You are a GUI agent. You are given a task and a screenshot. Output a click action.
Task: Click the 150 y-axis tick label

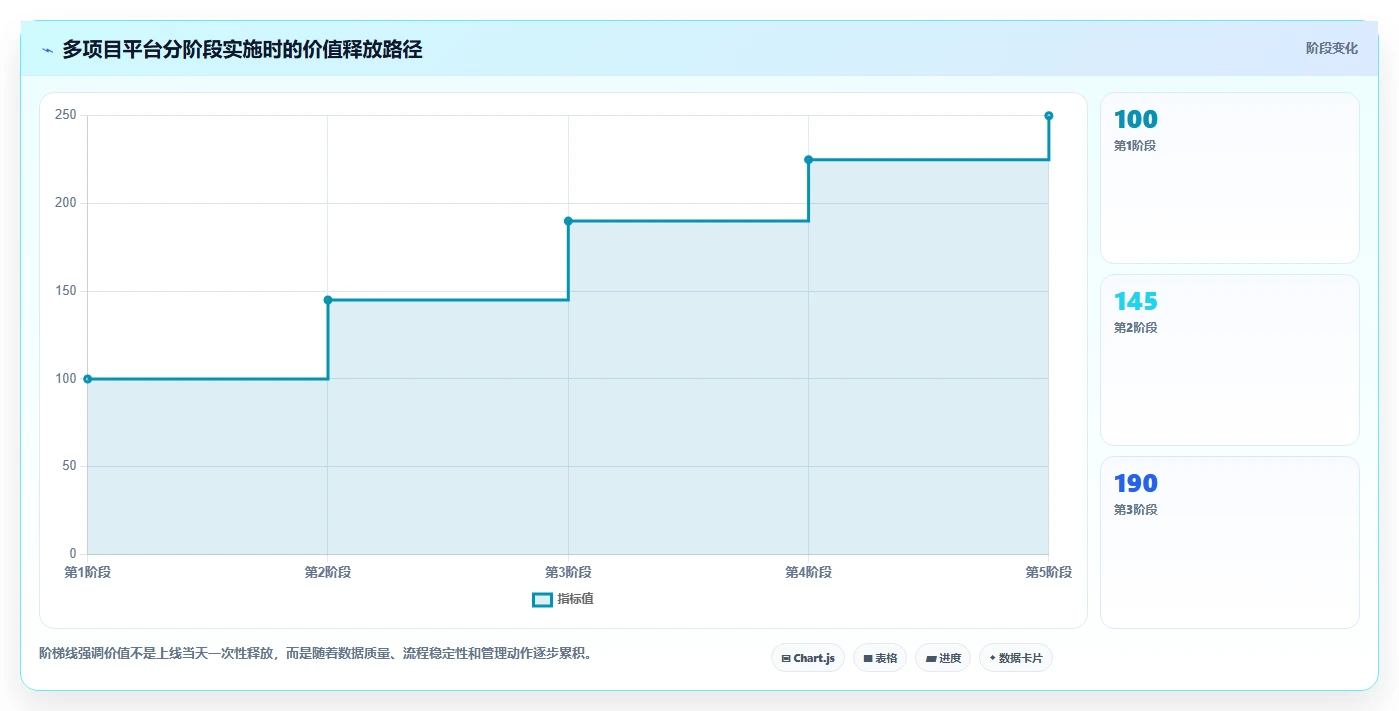click(x=66, y=291)
